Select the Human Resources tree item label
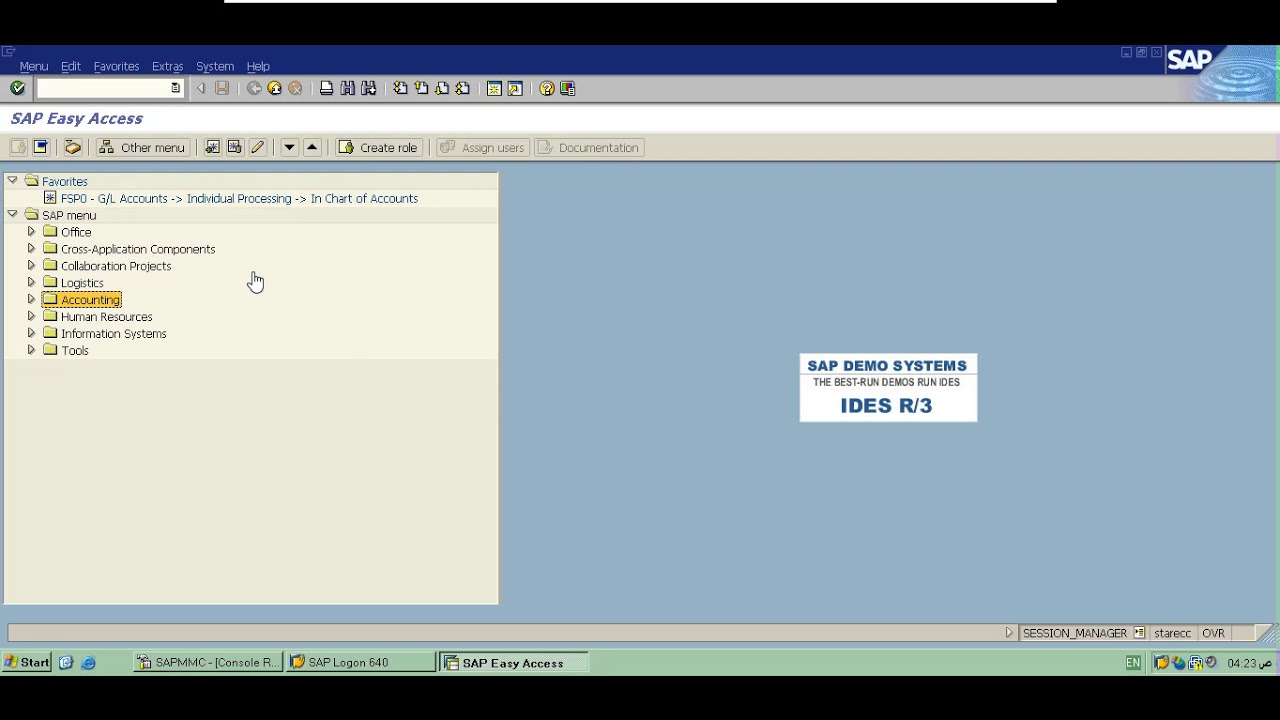 (x=106, y=317)
